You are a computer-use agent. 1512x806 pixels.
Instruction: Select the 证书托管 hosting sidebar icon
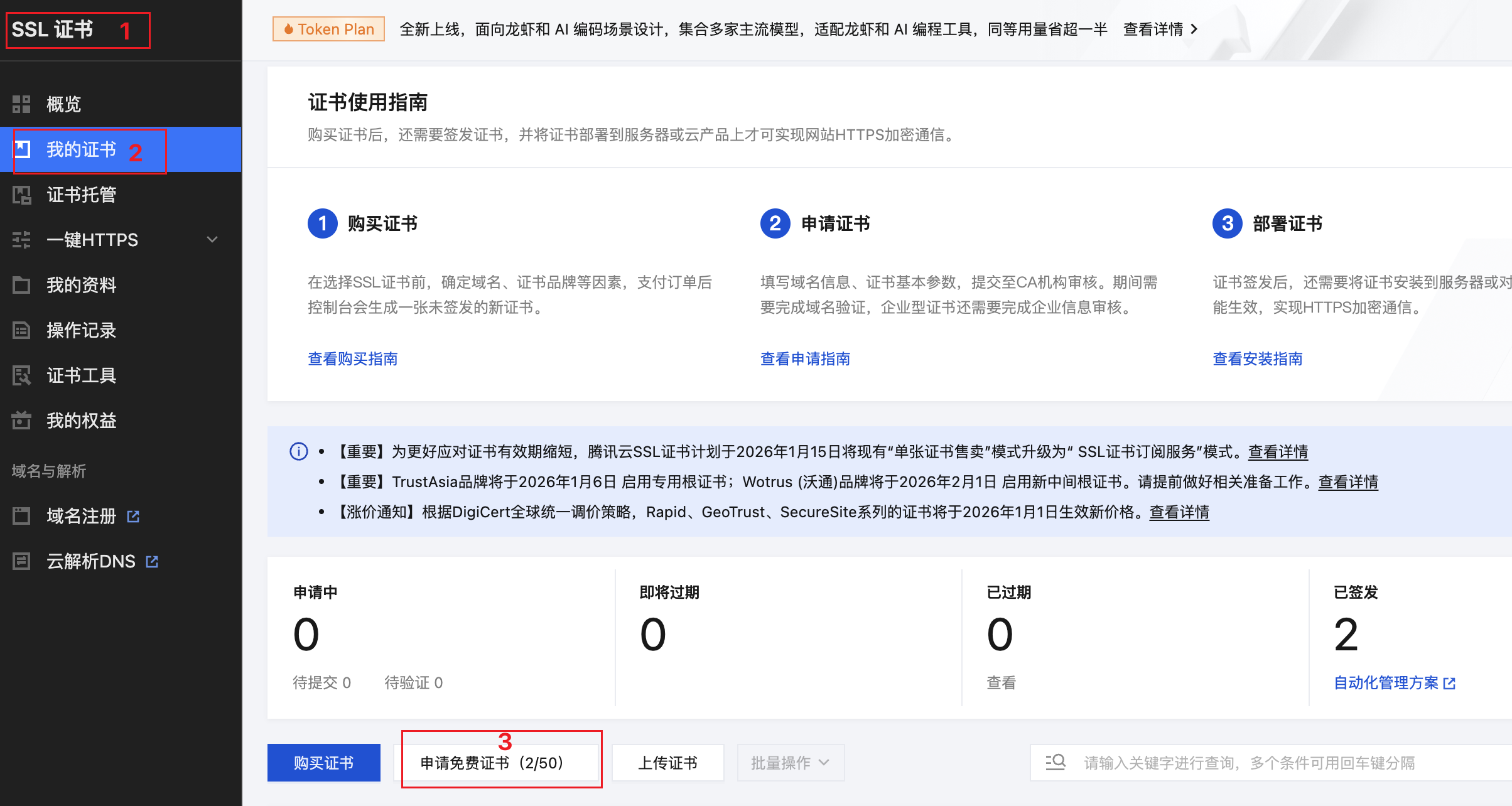[x=22, y=195]
